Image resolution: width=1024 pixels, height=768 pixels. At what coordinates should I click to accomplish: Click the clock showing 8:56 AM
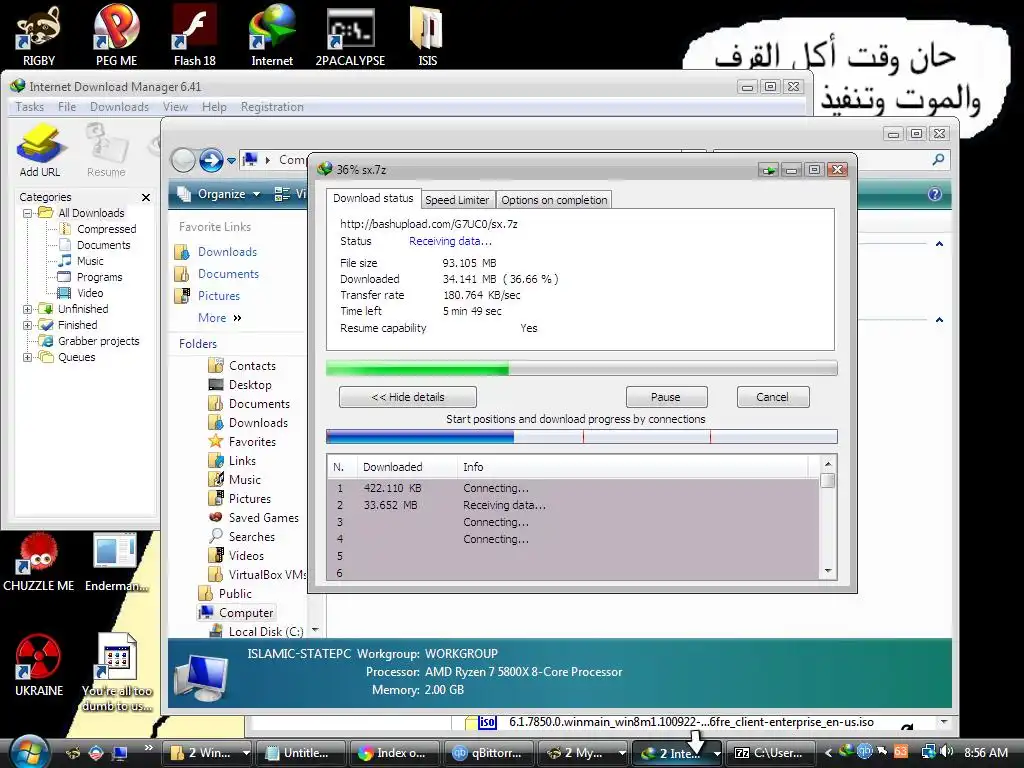coord(985,753)
